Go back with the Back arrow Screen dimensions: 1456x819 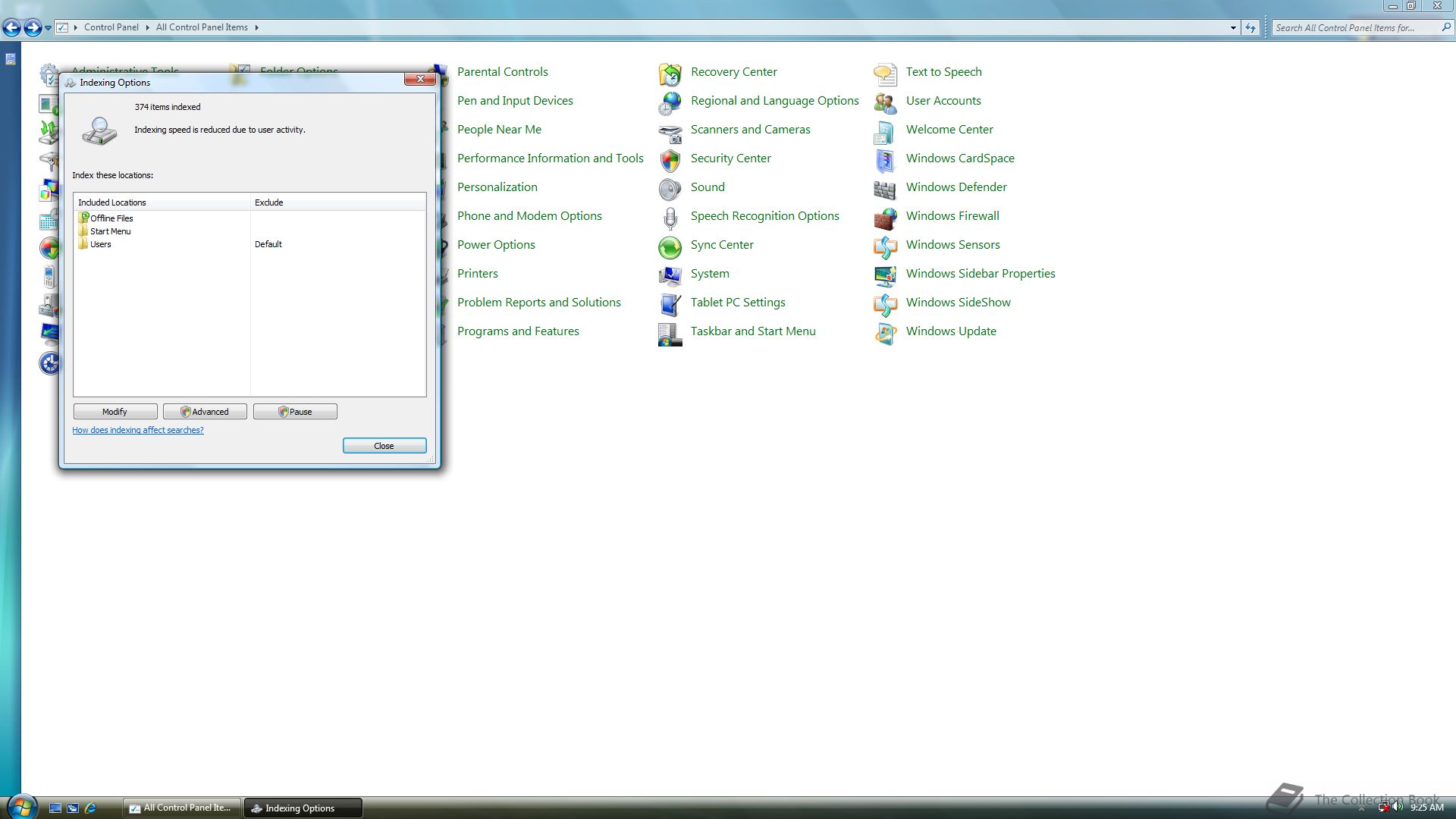click(11, 28)
